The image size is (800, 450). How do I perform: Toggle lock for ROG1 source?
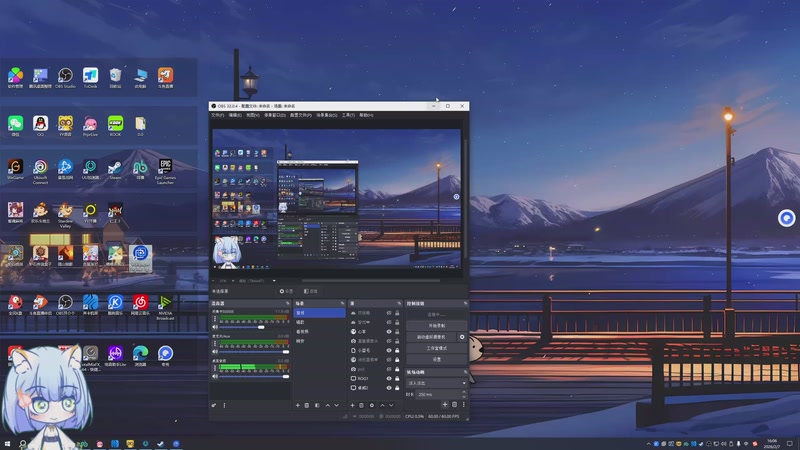point(397,379)
